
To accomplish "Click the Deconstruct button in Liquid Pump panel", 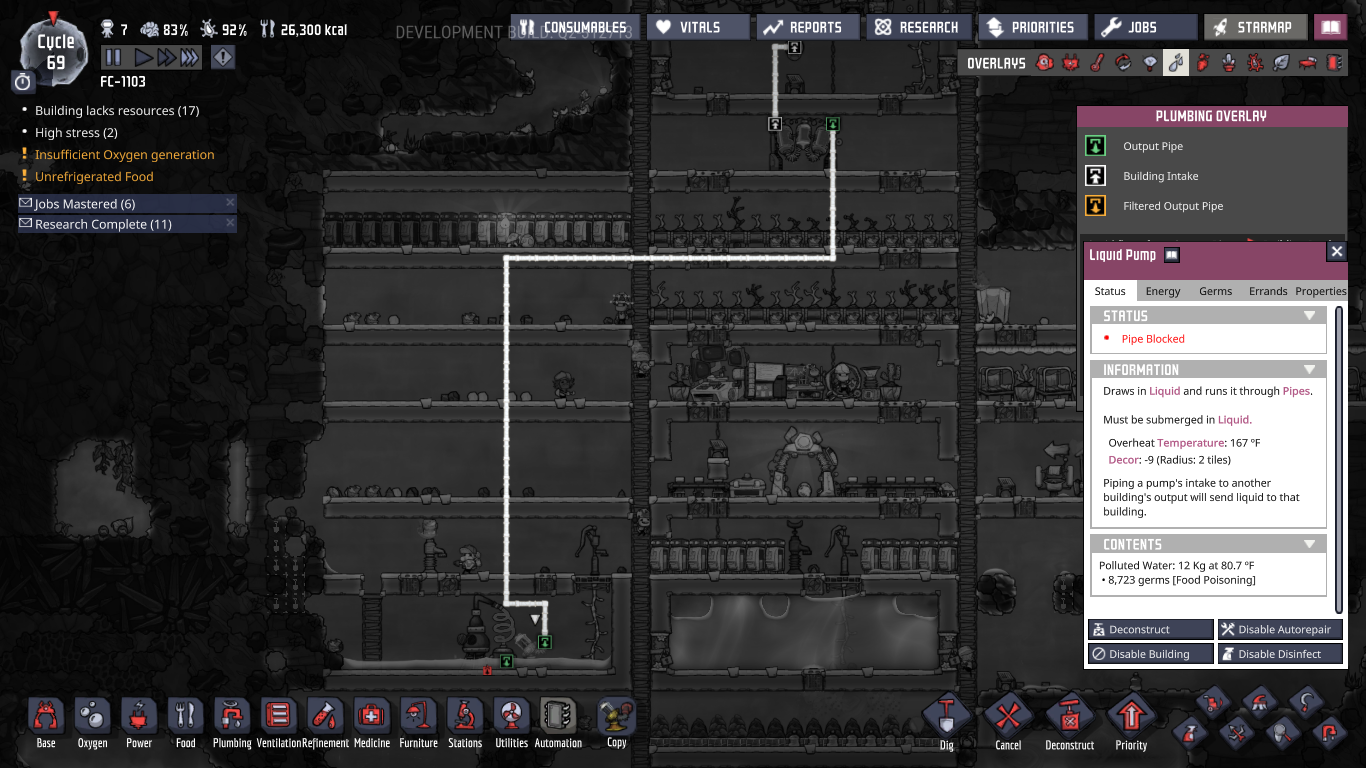I will pyautogui.click(x=1150, y=630).
